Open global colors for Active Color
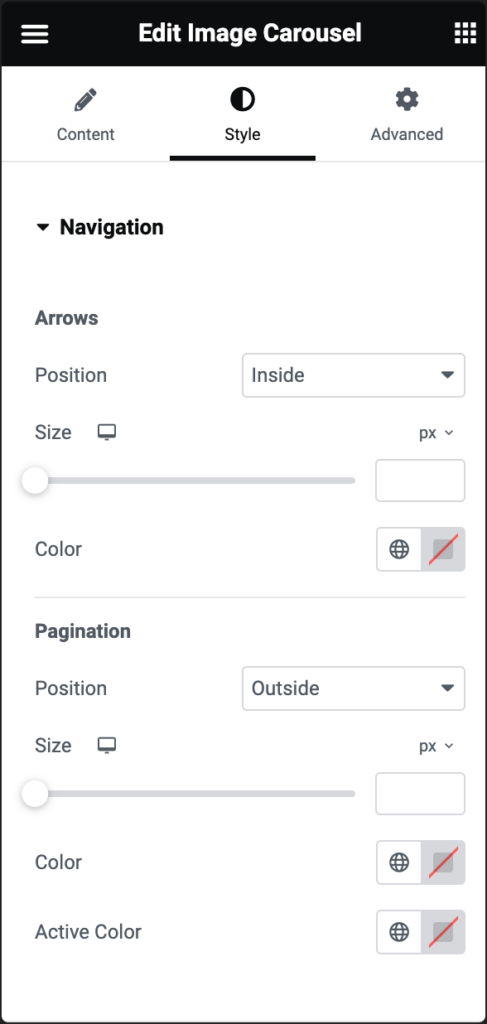 click(x=399, y=932)
